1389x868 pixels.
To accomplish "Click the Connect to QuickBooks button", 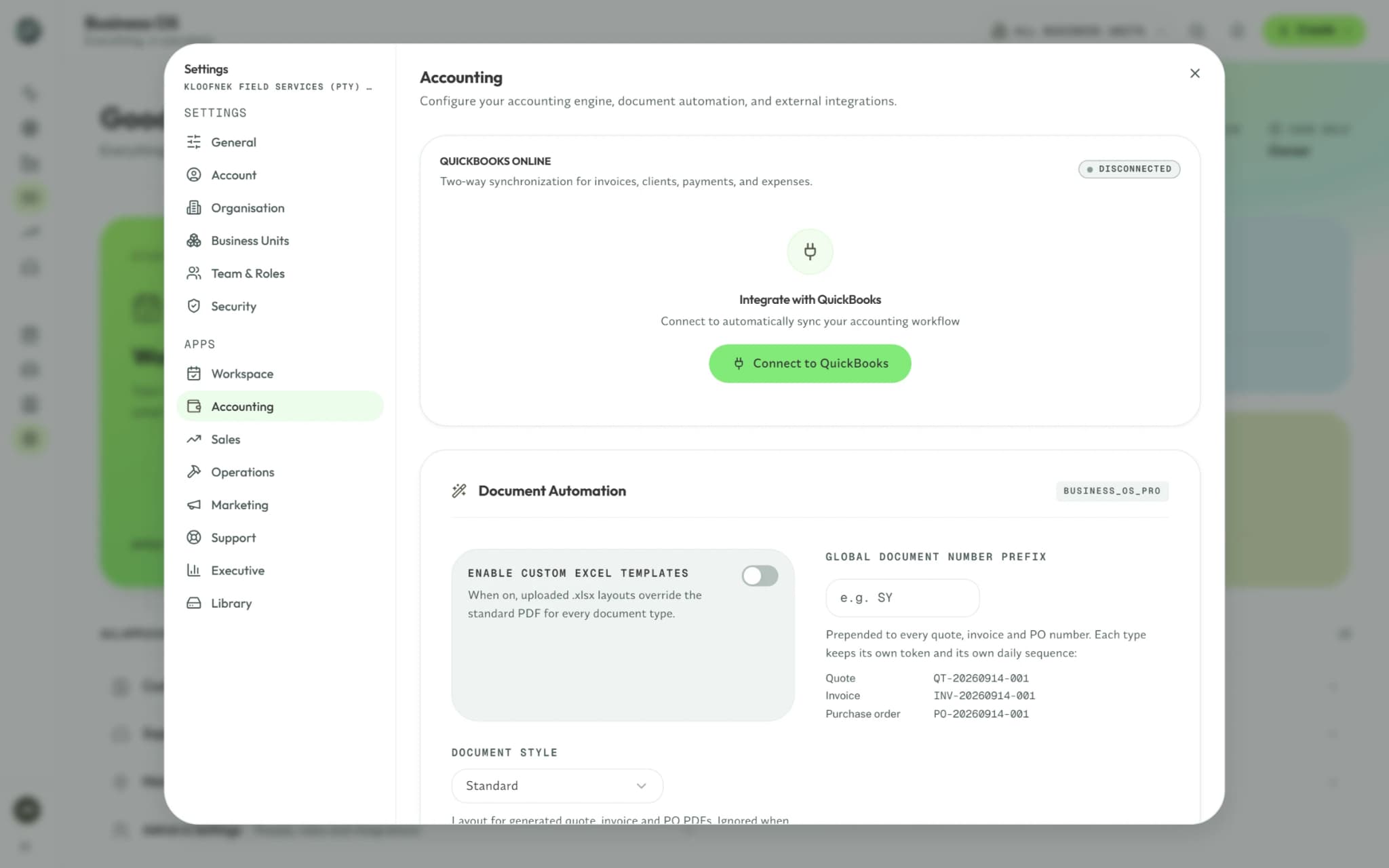I will (x=810, y=363).
